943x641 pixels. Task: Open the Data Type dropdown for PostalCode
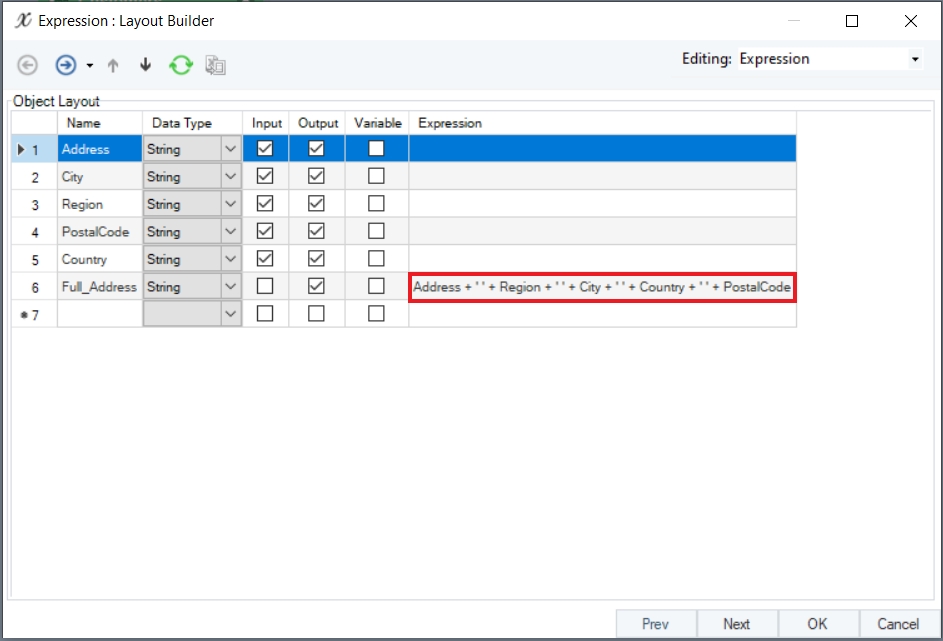click(231, 232)
